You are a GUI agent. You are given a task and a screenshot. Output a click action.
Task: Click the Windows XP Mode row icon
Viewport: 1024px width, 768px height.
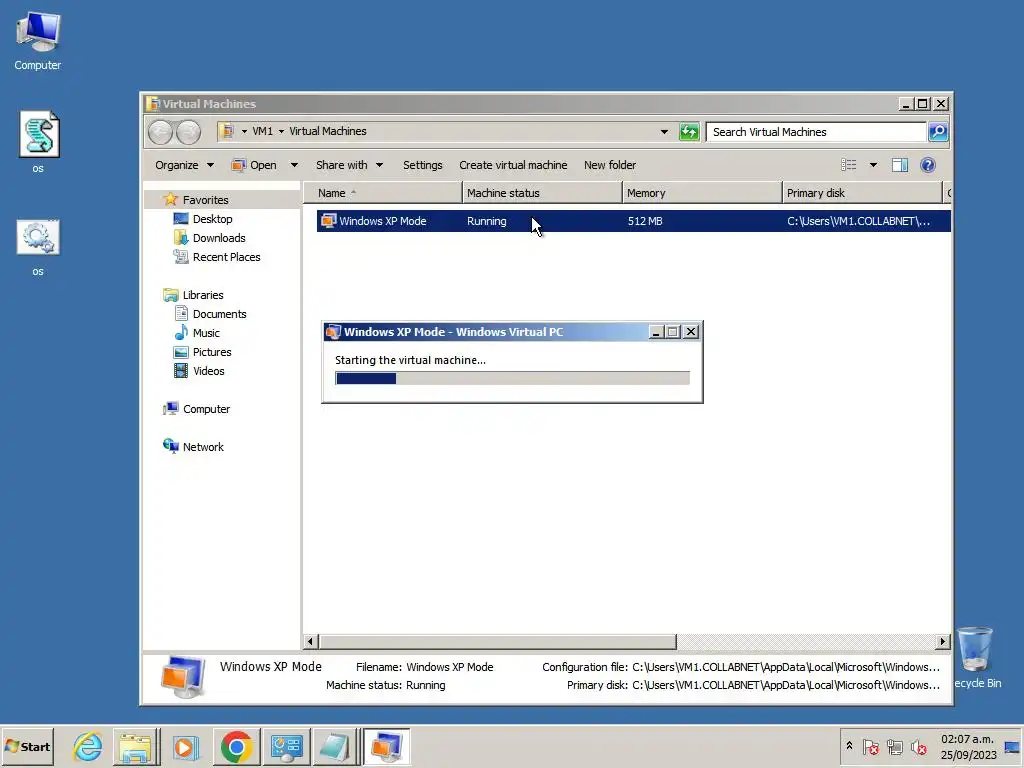pos(328,221)
